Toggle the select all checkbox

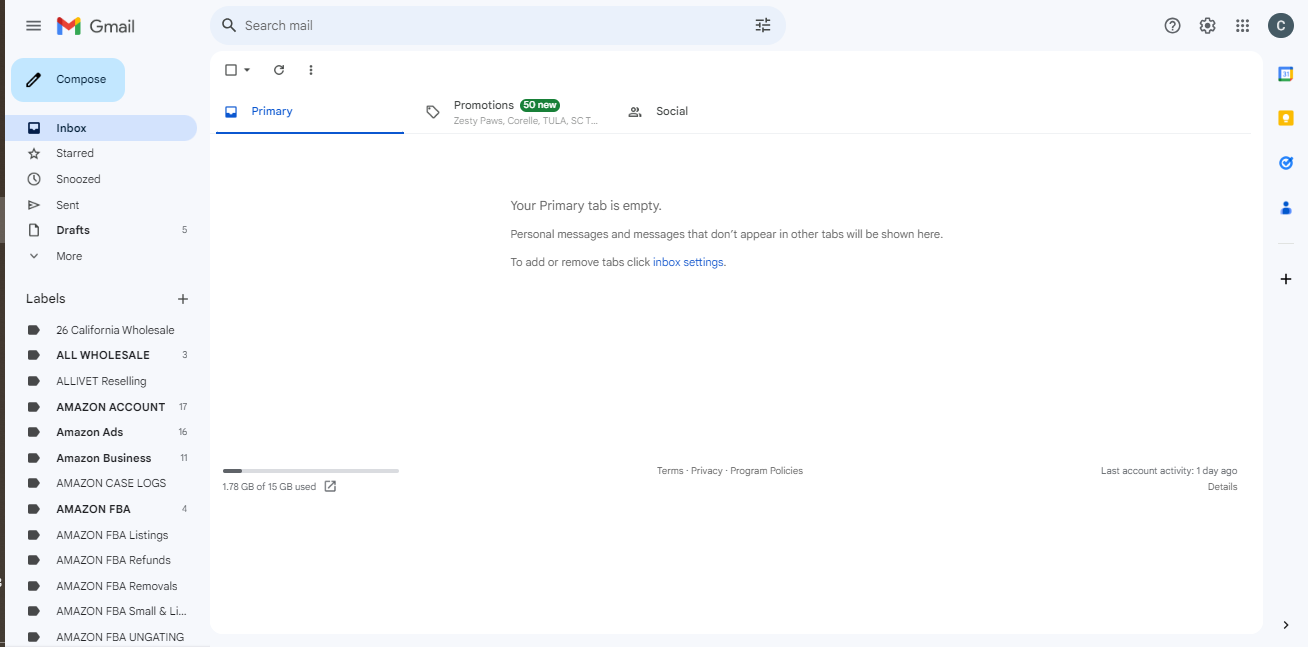pos(231,70)
